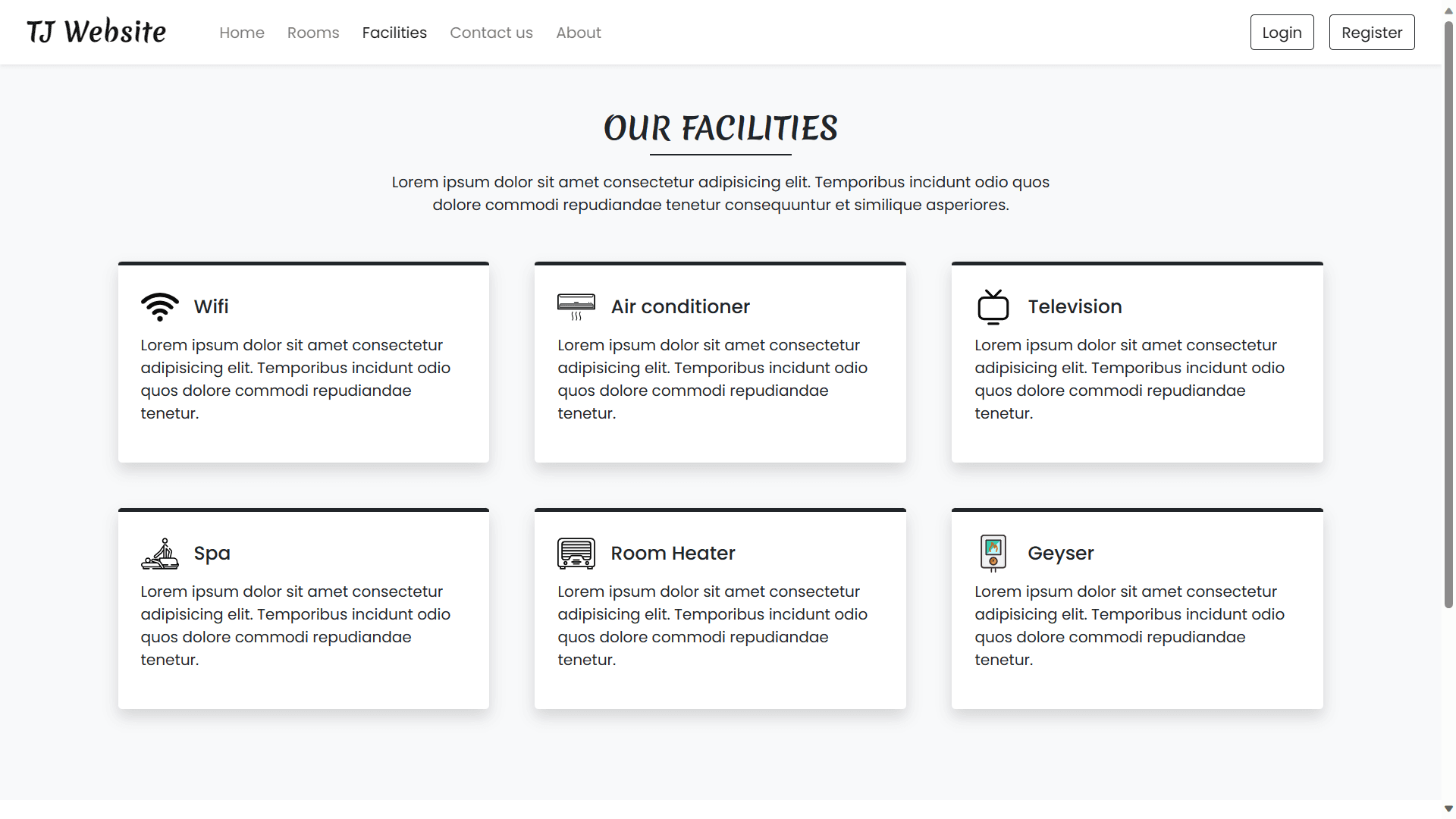Click the OUR FACILITIES heading
Image resolution: width=1456 pixels, height=819 pixels.
coord(720,128)
